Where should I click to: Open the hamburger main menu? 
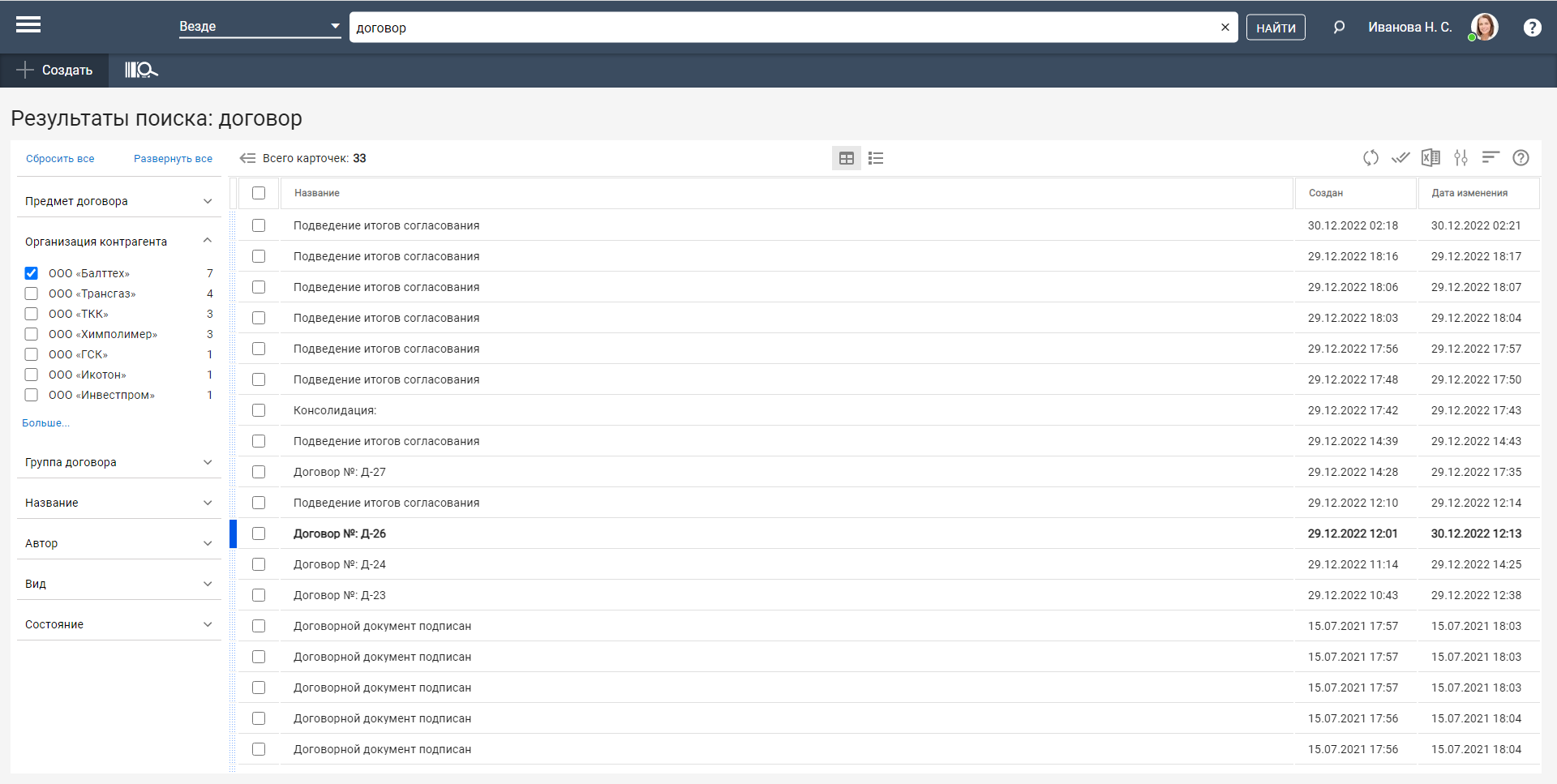pos(28,25)
